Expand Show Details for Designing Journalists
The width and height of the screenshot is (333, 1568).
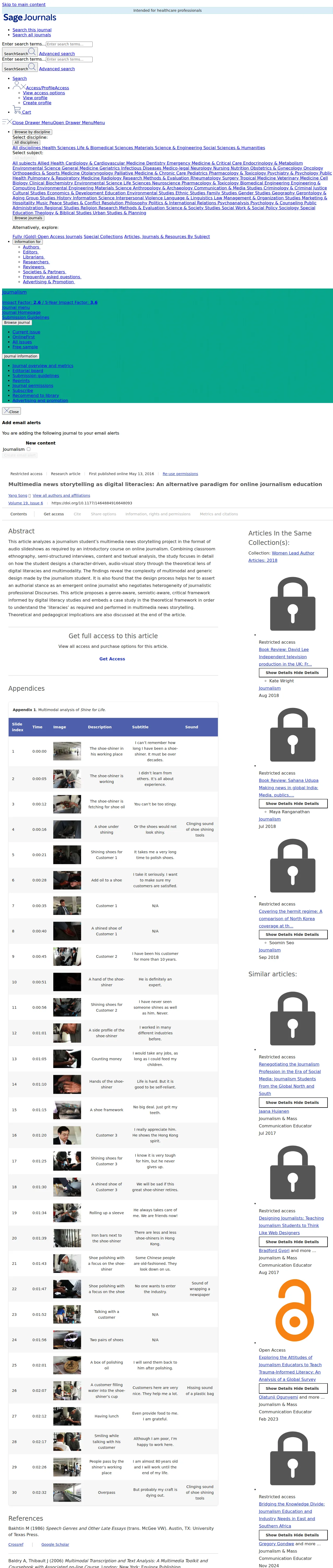click(x=293, y=1242)
